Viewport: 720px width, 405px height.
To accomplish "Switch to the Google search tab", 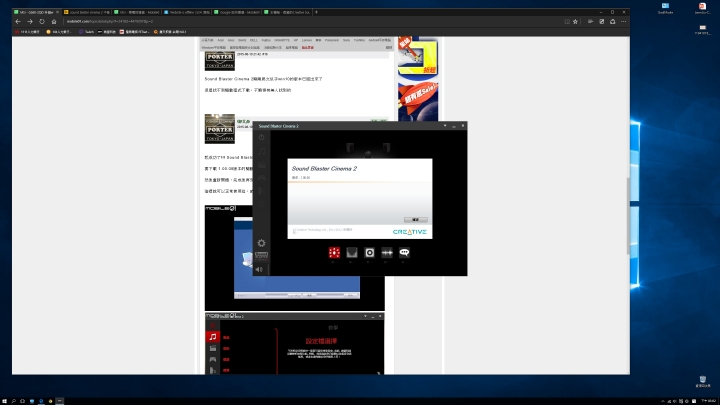I will [x=237, y=12].
